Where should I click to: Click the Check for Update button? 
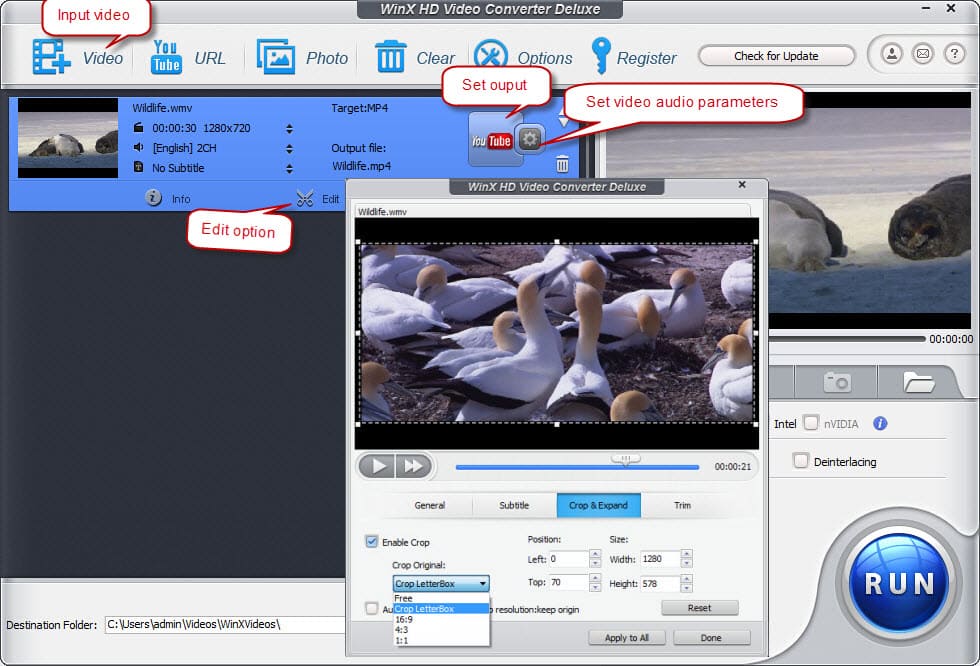(776, 56)
